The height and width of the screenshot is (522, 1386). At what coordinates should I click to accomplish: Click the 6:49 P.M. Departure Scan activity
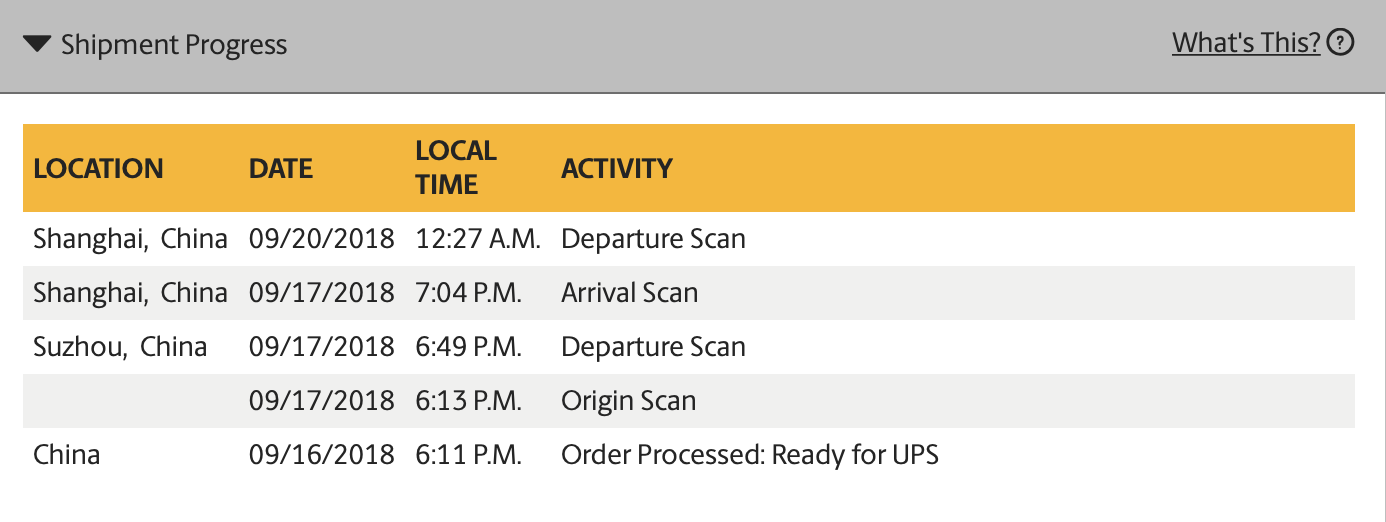(x=653, y=347)
